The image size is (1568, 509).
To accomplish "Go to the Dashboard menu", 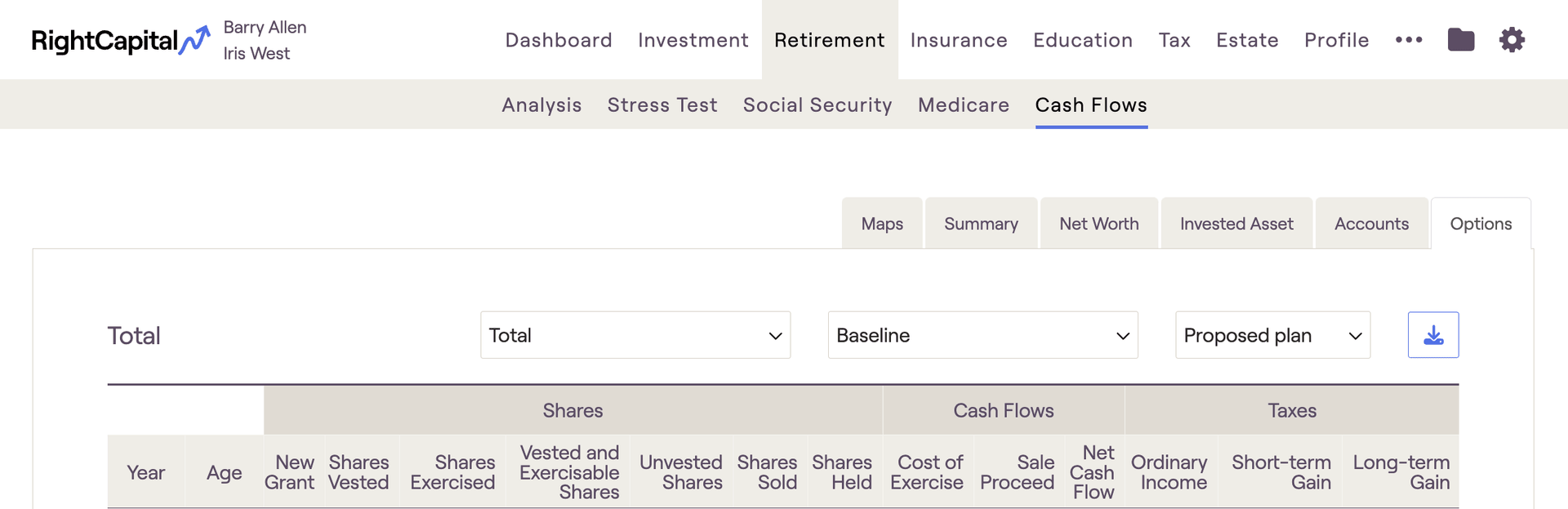I will tap(559, 40).
